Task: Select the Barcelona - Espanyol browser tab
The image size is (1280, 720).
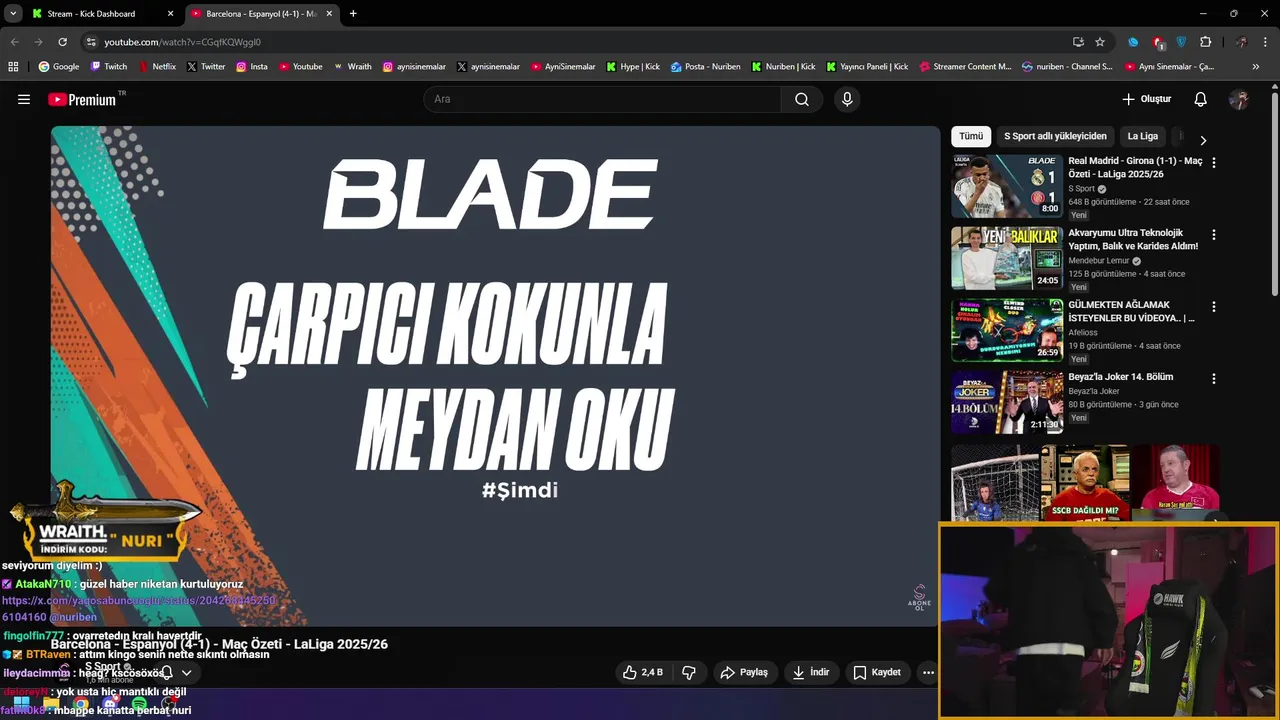Action: pyautogui.click(x=260, y=14)
